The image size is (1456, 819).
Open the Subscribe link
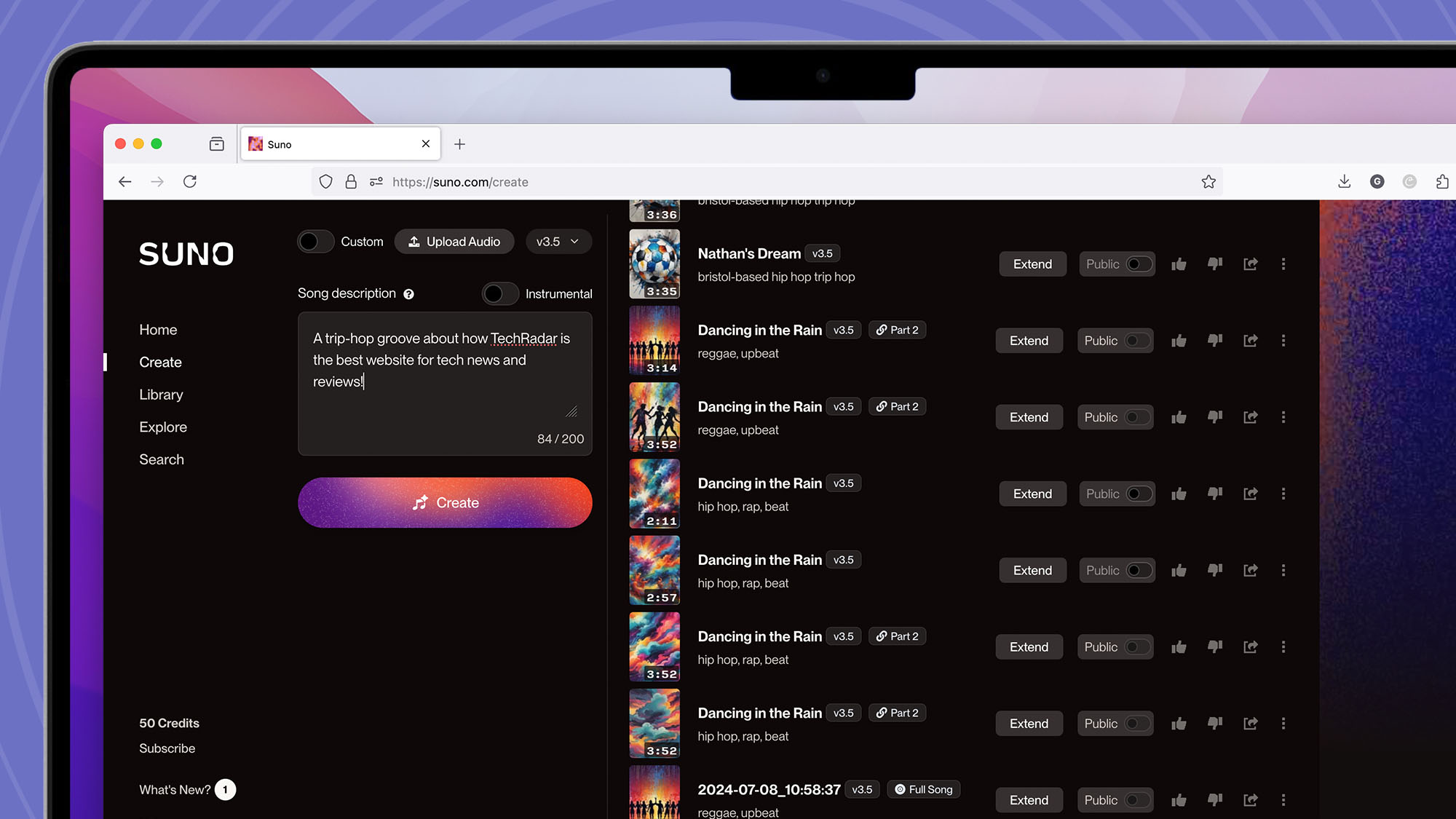167,748
